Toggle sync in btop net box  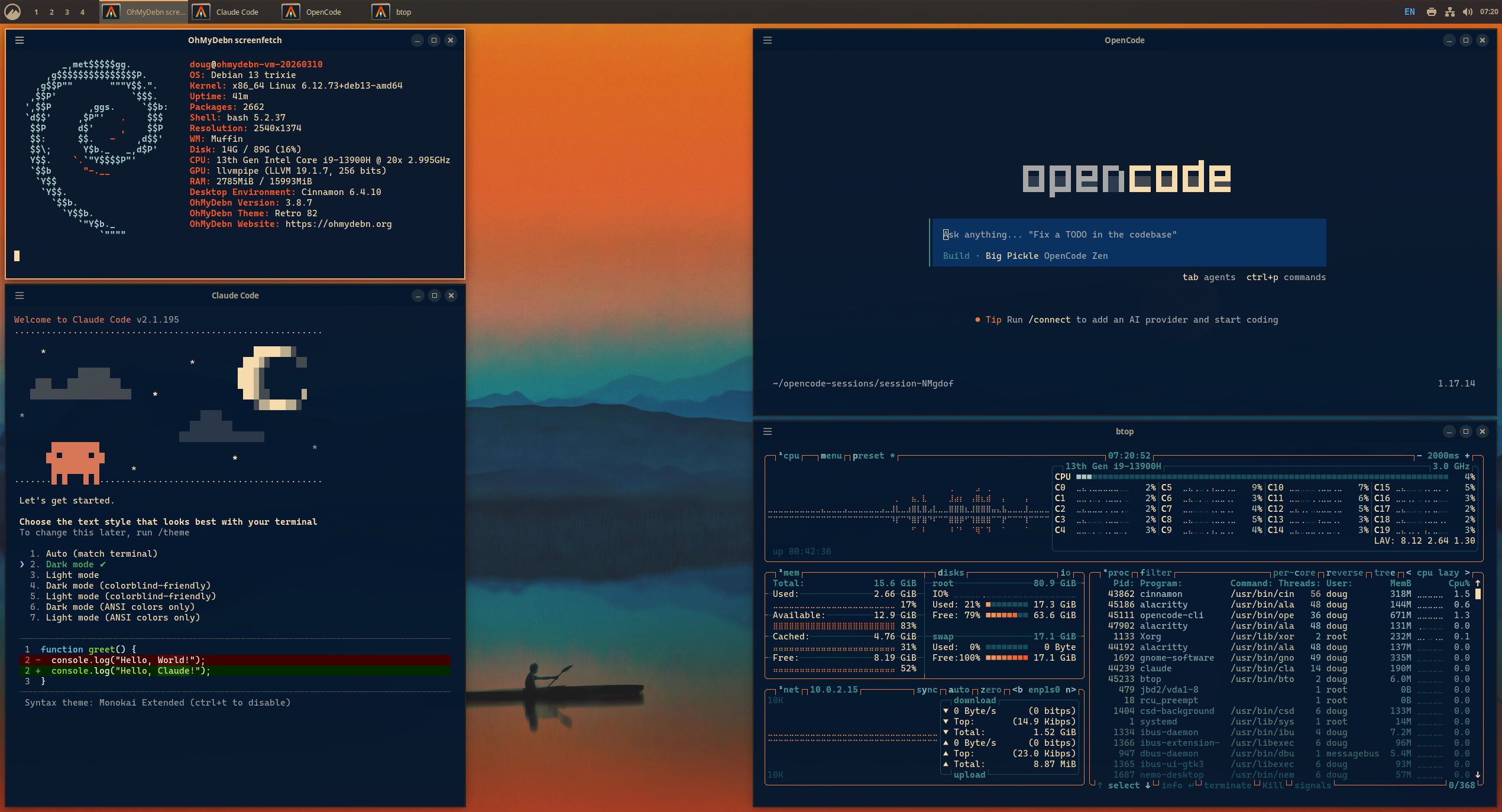point(927,690)
